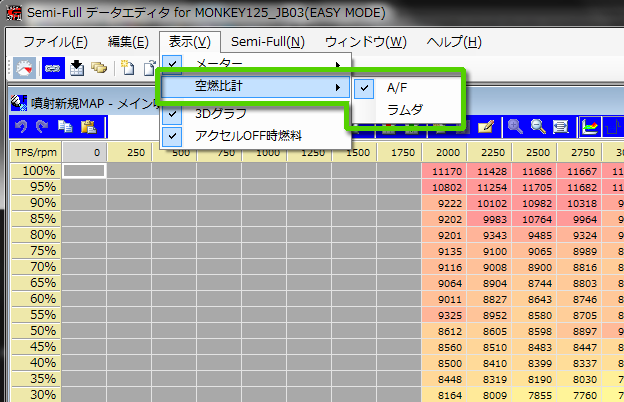
Task: Click the zoom in magnifier icon
Action: click(x=515, y=127)
